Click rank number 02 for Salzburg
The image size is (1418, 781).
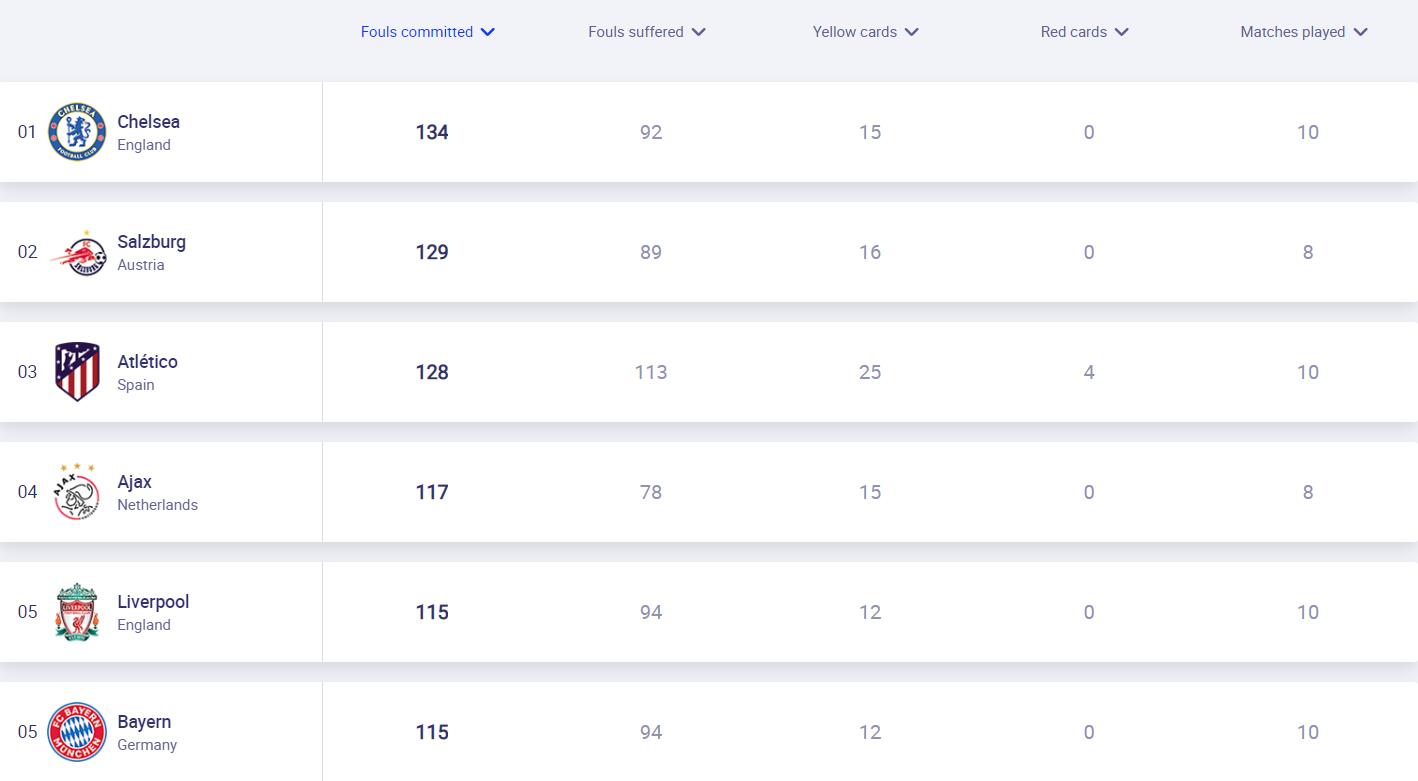[27, 252]
